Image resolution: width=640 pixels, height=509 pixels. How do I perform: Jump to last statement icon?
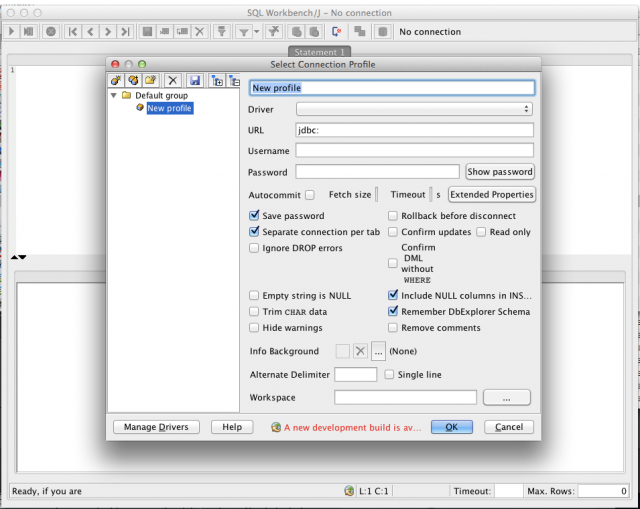click(x=125, y=31)
